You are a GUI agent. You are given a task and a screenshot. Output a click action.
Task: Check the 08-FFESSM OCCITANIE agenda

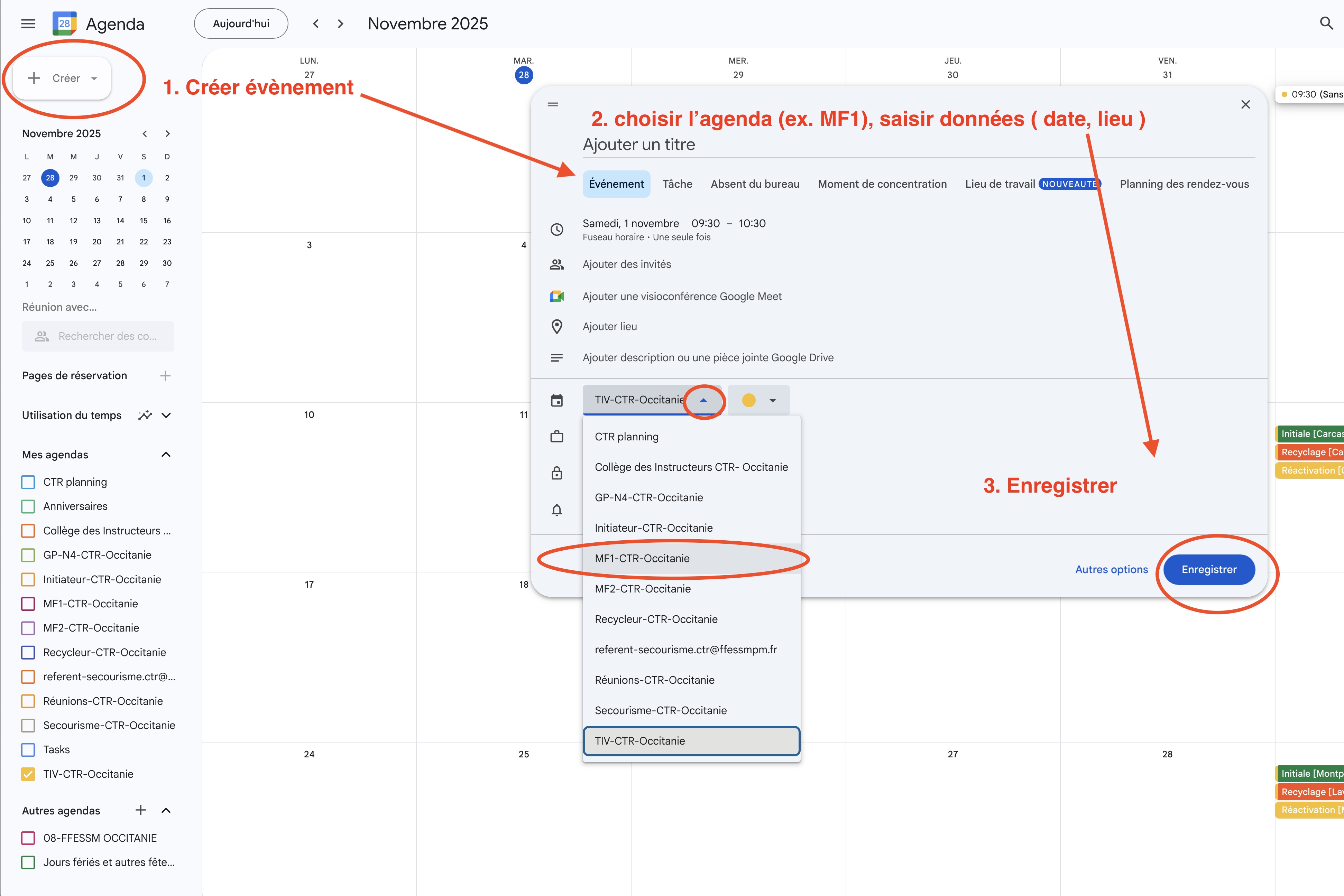[x=28, y=838]
